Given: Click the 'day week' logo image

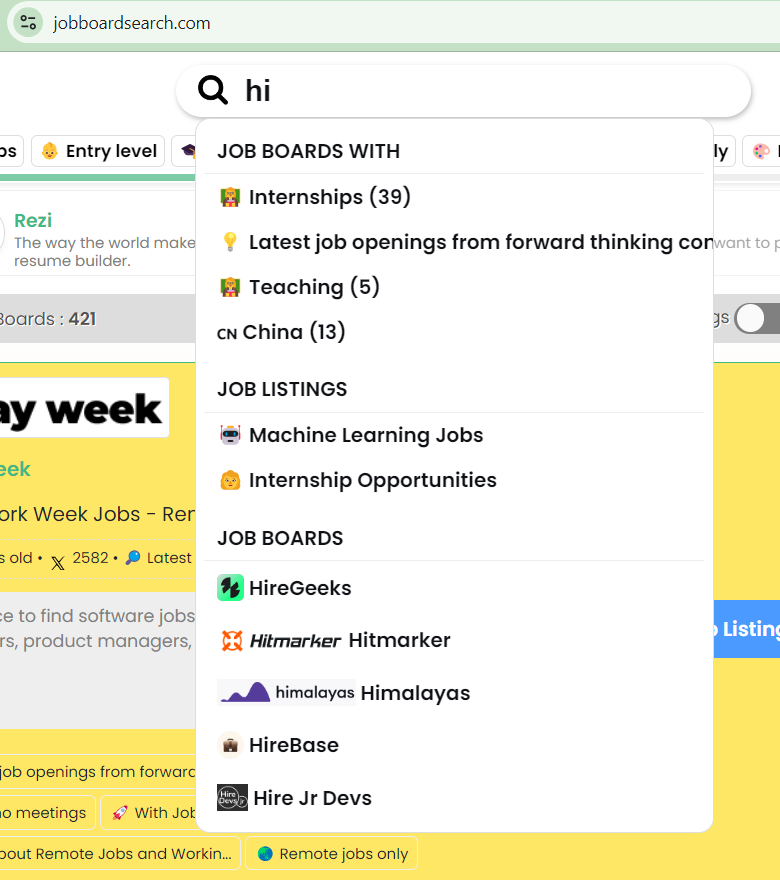Looking at the screenshot, I should 84,407.
